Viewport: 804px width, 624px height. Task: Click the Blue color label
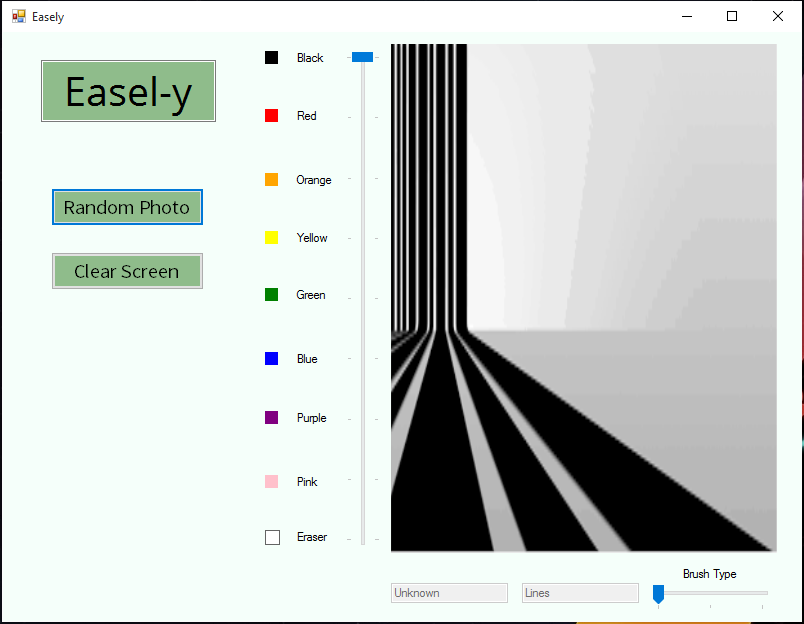307,359
